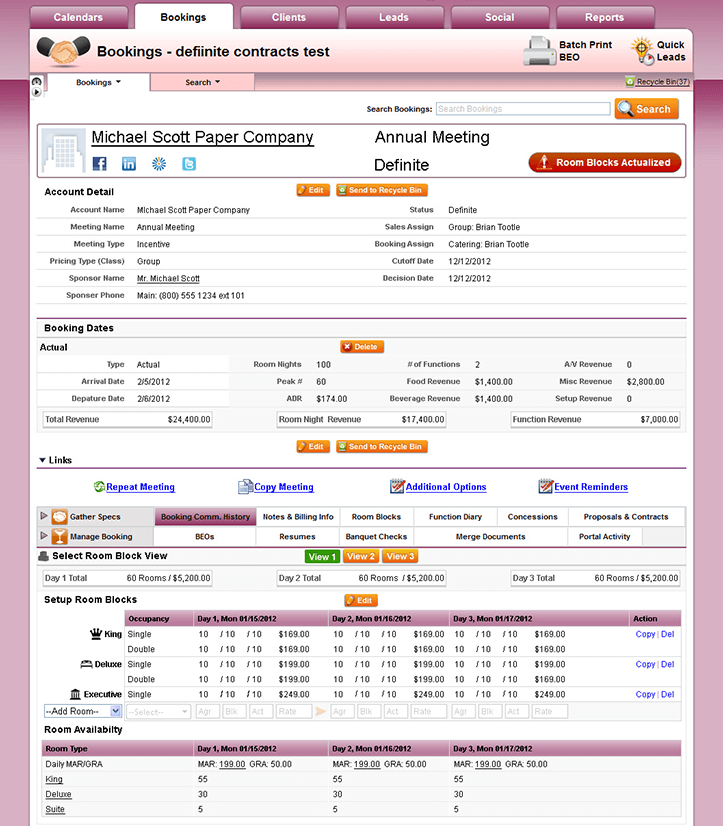Viewport: 723px width, 826px height.
Task: Open the Suite room availability link
Action: click(55, 809)
